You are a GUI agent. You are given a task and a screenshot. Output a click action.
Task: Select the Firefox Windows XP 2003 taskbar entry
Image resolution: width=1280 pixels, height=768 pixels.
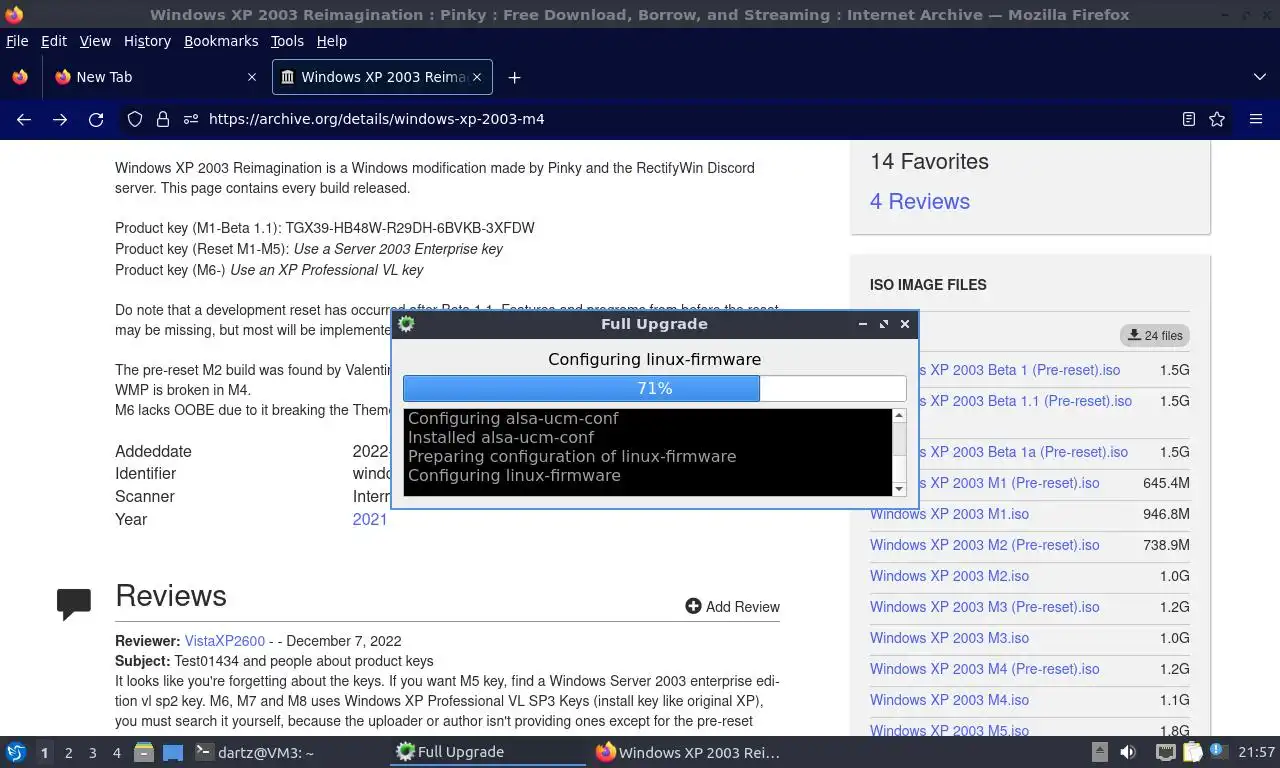[690, 752]
